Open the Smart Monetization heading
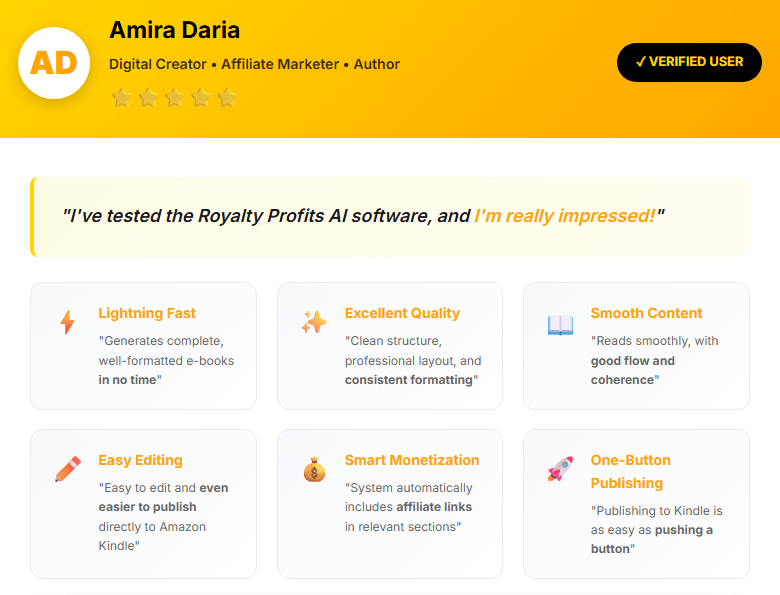 click(x=412, y=460)
